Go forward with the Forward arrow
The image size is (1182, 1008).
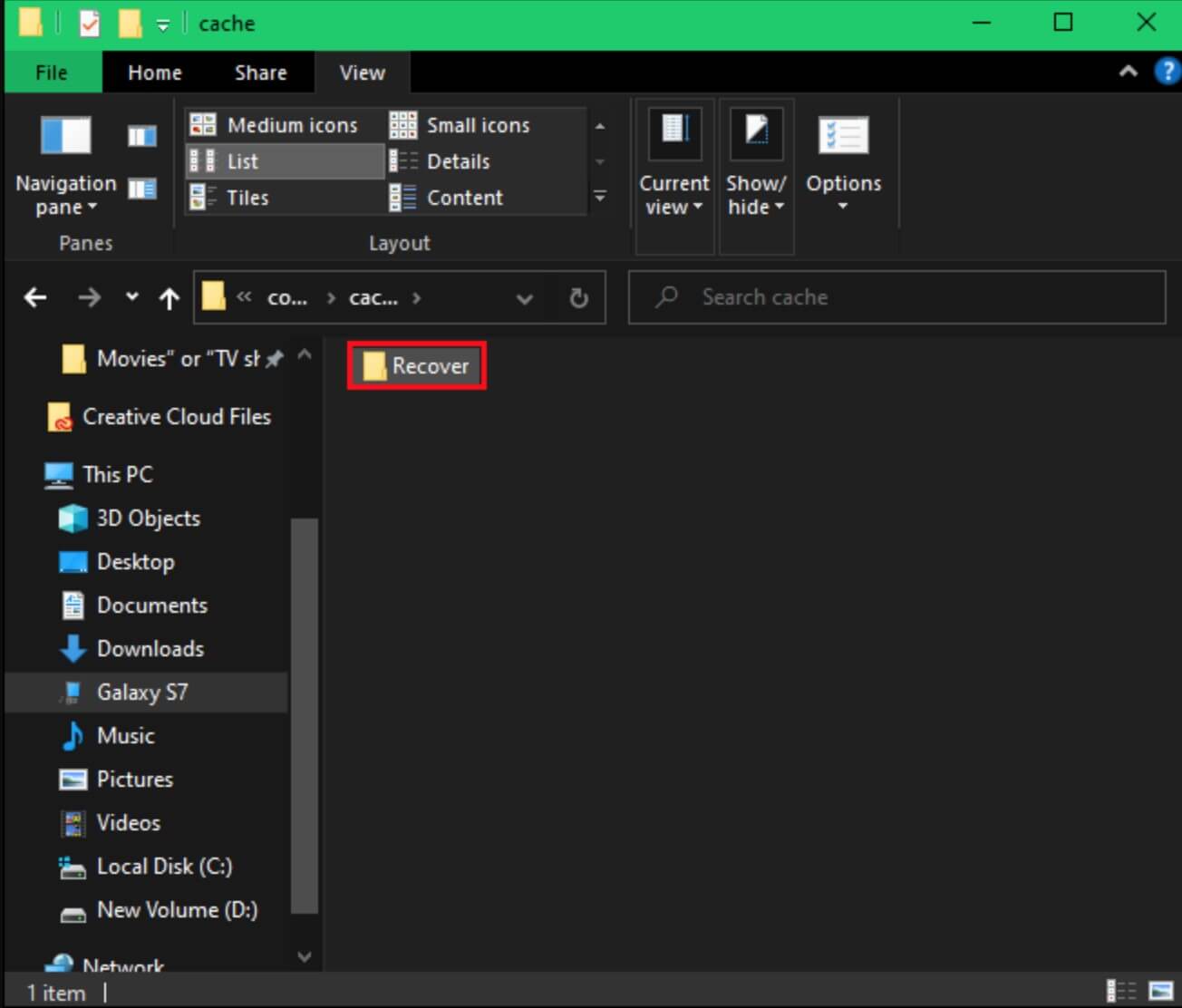tap(89, 297)
